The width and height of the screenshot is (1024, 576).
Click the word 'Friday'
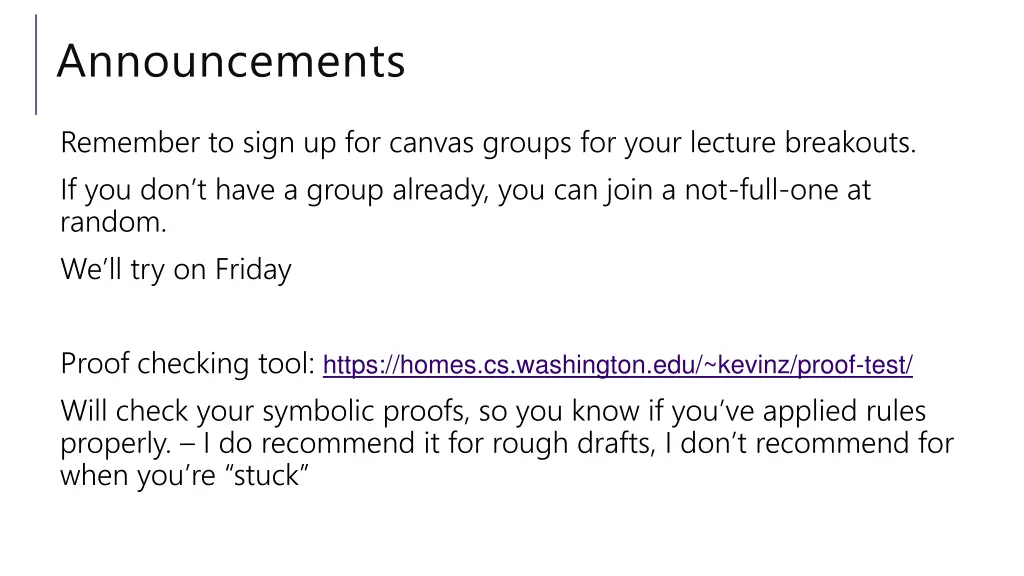pos(253,270)
